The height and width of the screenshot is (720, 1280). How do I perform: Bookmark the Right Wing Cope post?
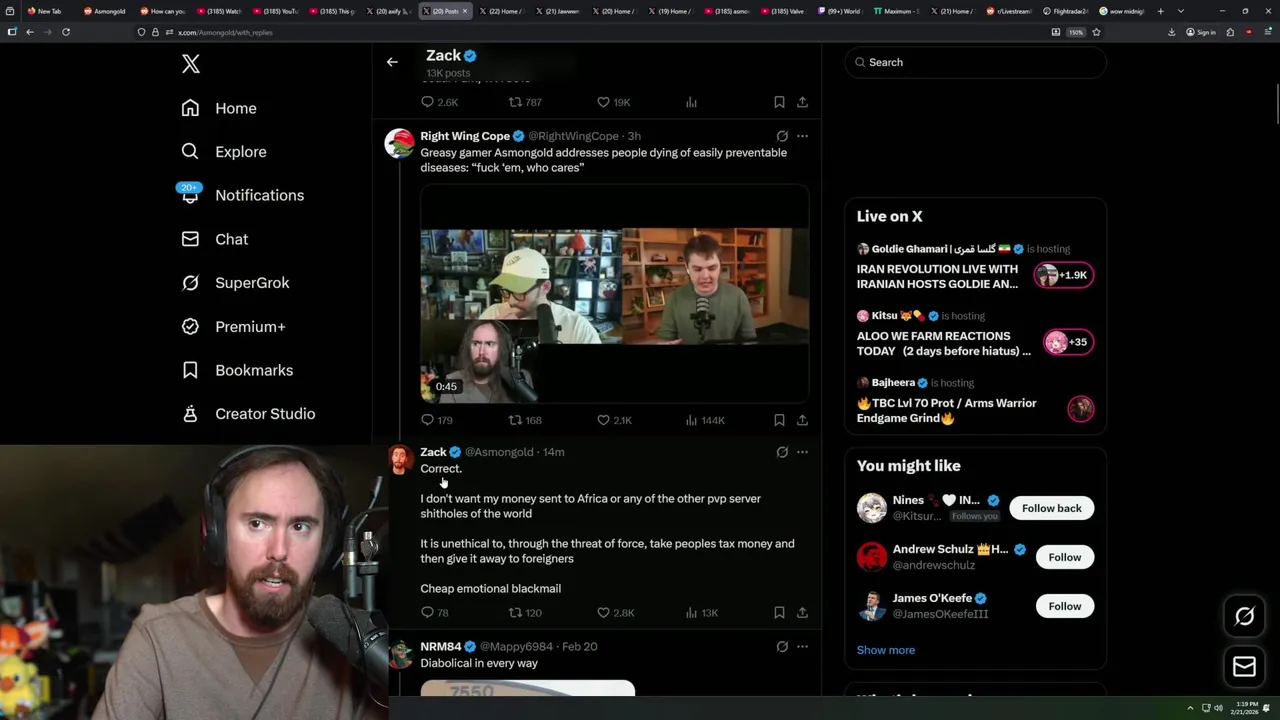click(779, 420)
